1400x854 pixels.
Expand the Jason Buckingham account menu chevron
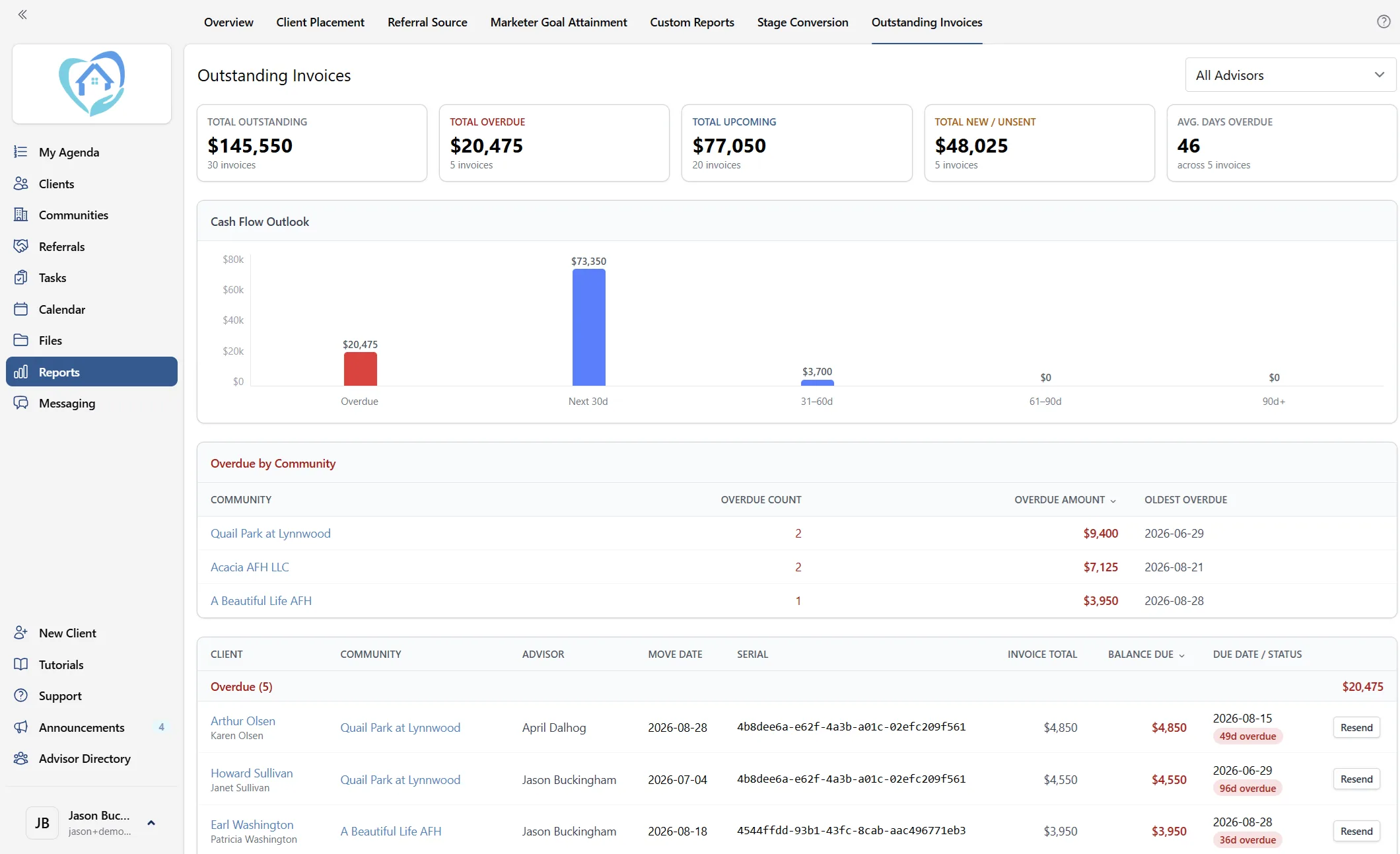(x=151, y=823)
